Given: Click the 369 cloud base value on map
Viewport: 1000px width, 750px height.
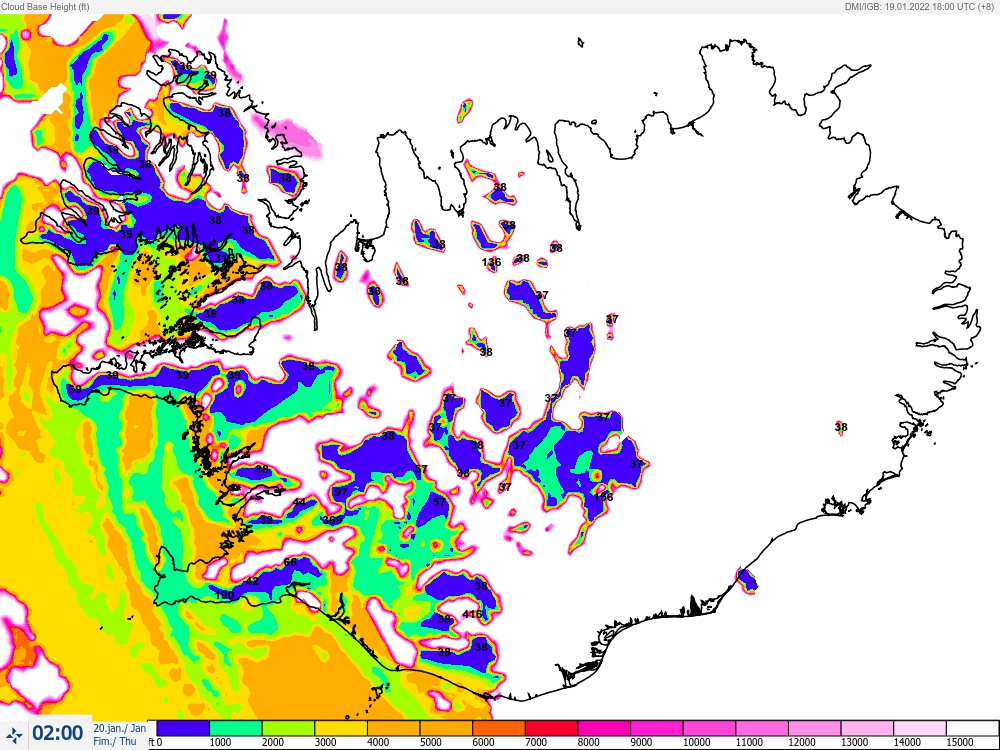Looking at the screenshot, I should pos(332,520).
